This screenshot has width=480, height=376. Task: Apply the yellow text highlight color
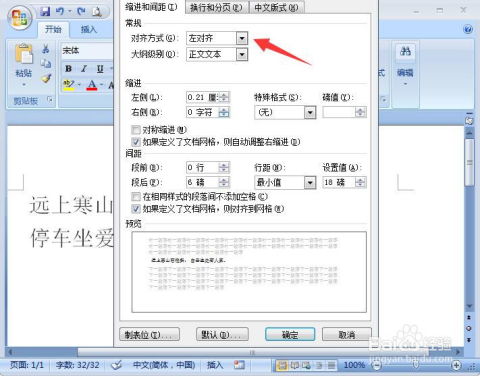pos(69,85)
